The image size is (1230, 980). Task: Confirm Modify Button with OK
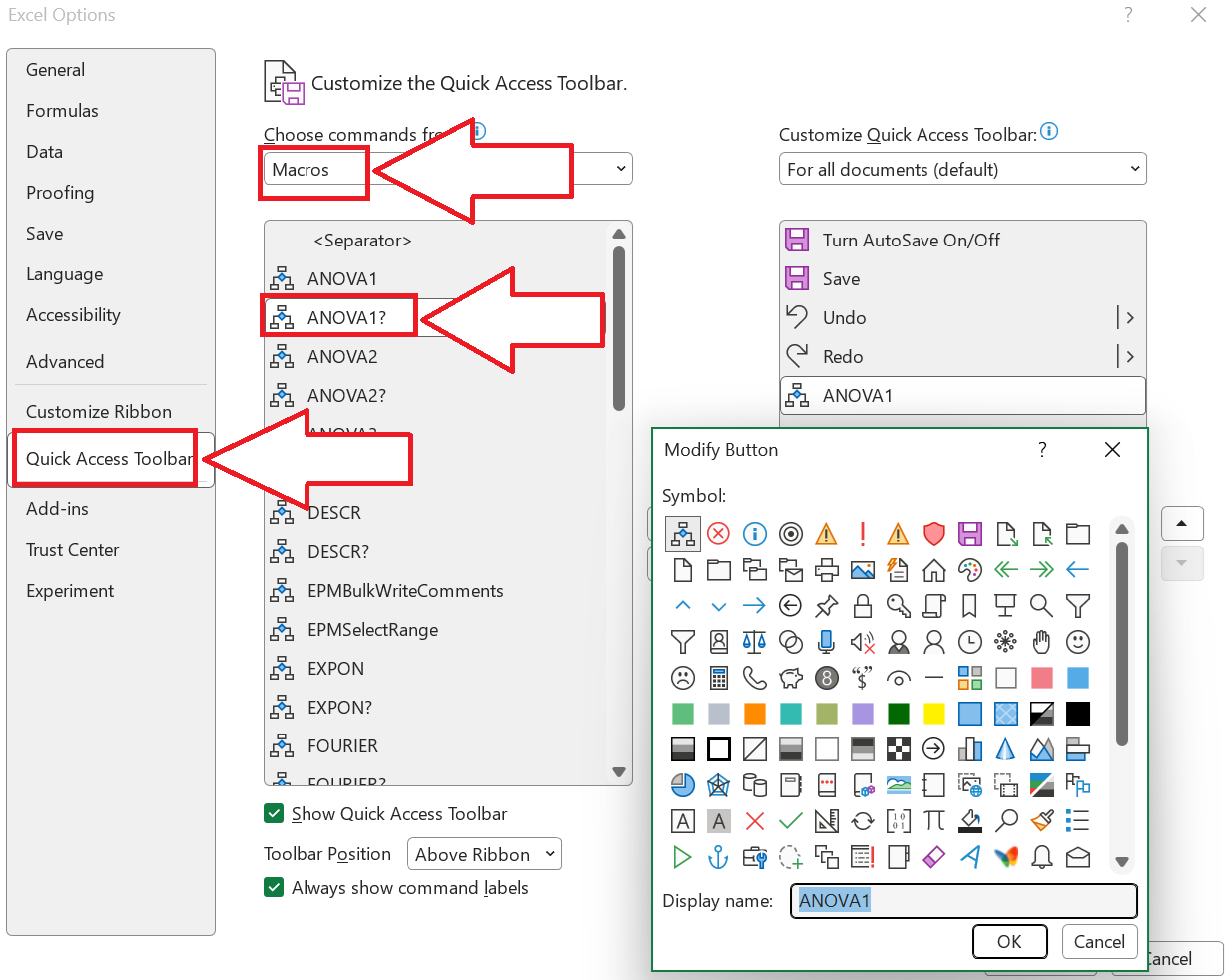pyautogui.click(x=1009, y=941)
